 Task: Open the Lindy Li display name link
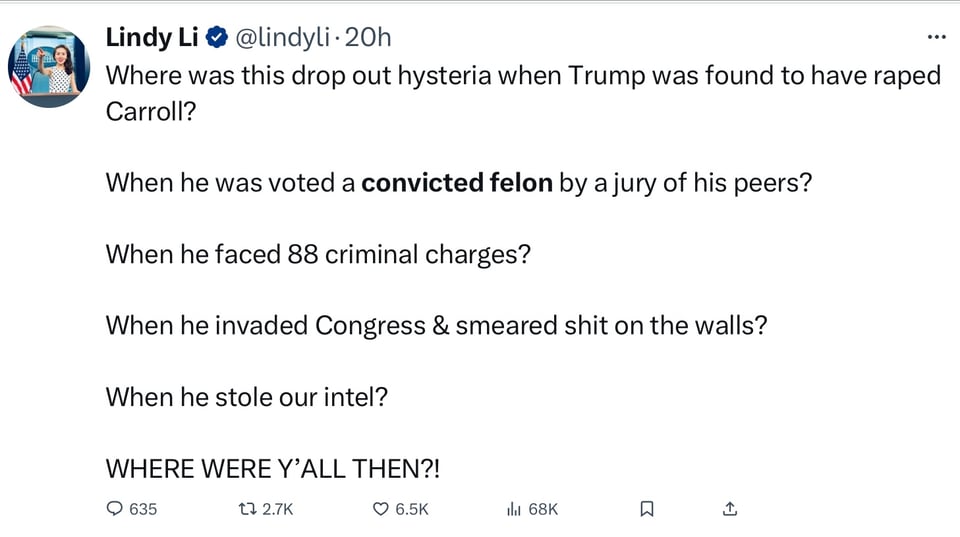[x=152, y=37]
